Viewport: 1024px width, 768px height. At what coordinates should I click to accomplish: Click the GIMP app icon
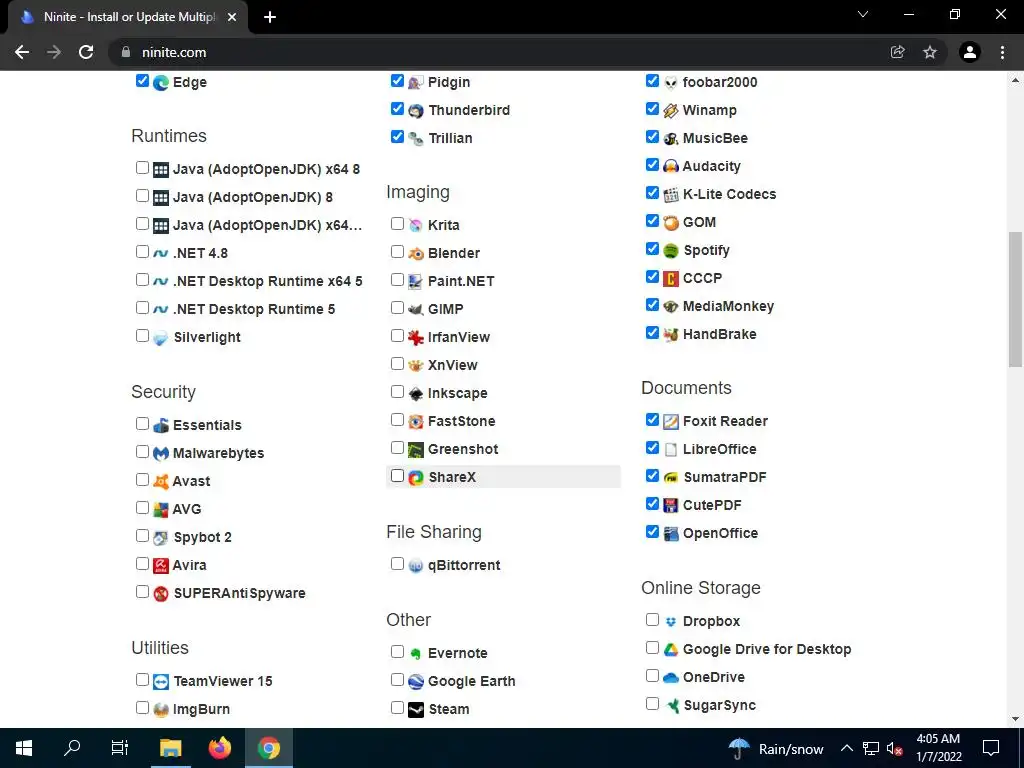[416, 310]
